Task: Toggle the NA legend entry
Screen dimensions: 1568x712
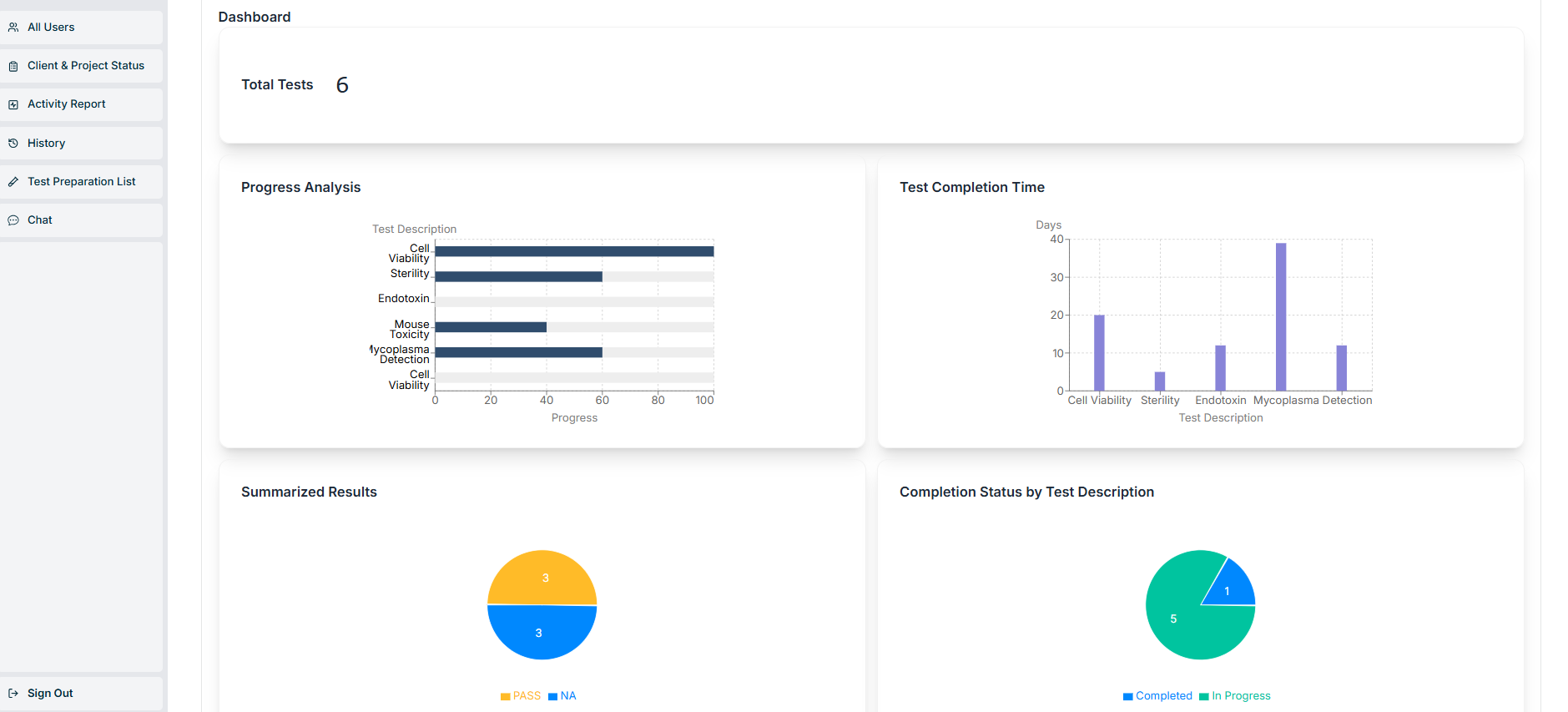Action: click(562, 696)
